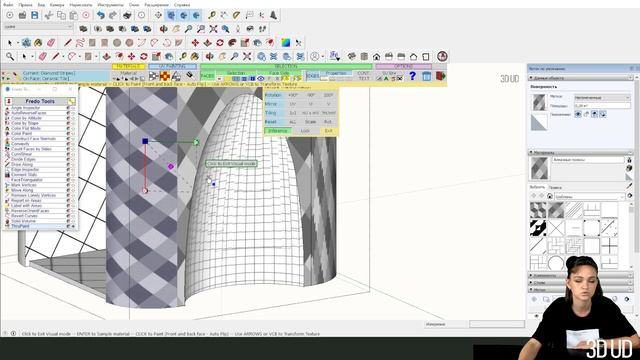
Task: Open the Файл menu
Action: click(8, 5)
